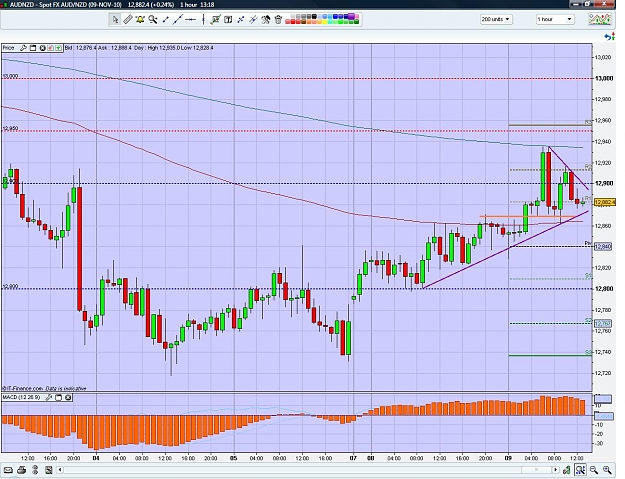625x479 pixels.
Task: Pick the purple color swatch
Action: (351, 16)
